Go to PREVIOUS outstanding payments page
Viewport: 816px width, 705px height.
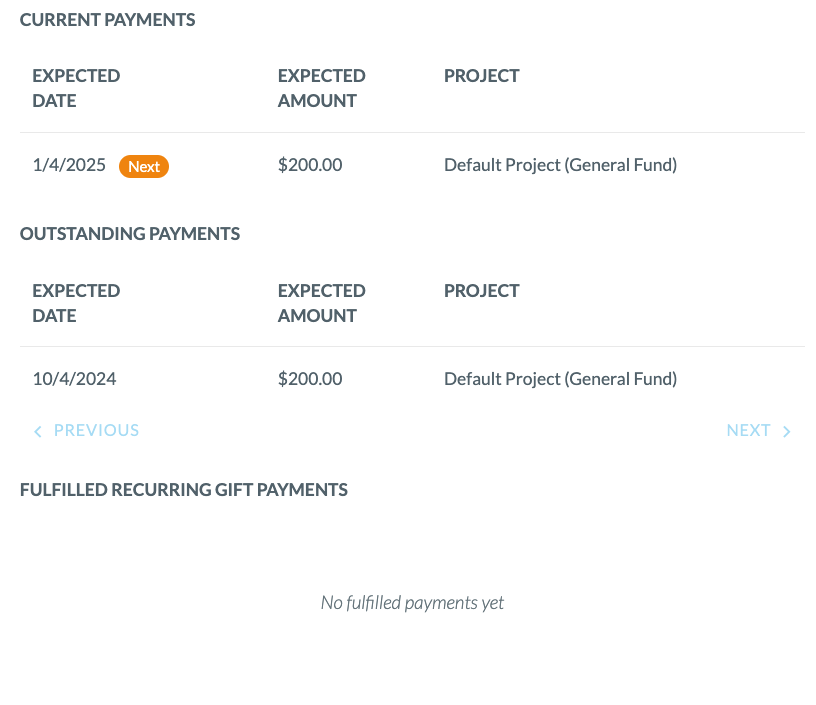click(x=86, y=431)
